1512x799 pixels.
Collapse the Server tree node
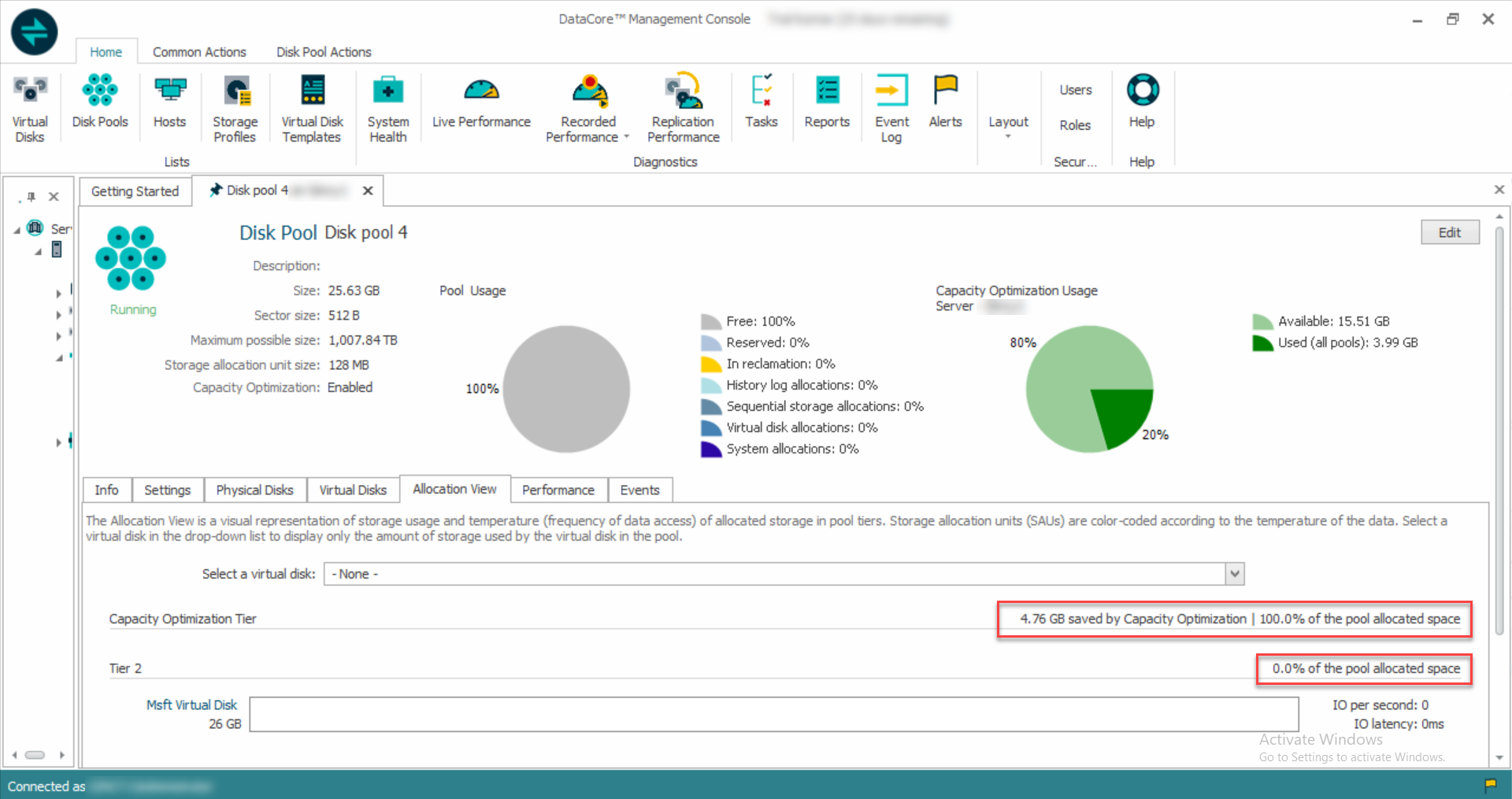(x=17, y=230)
